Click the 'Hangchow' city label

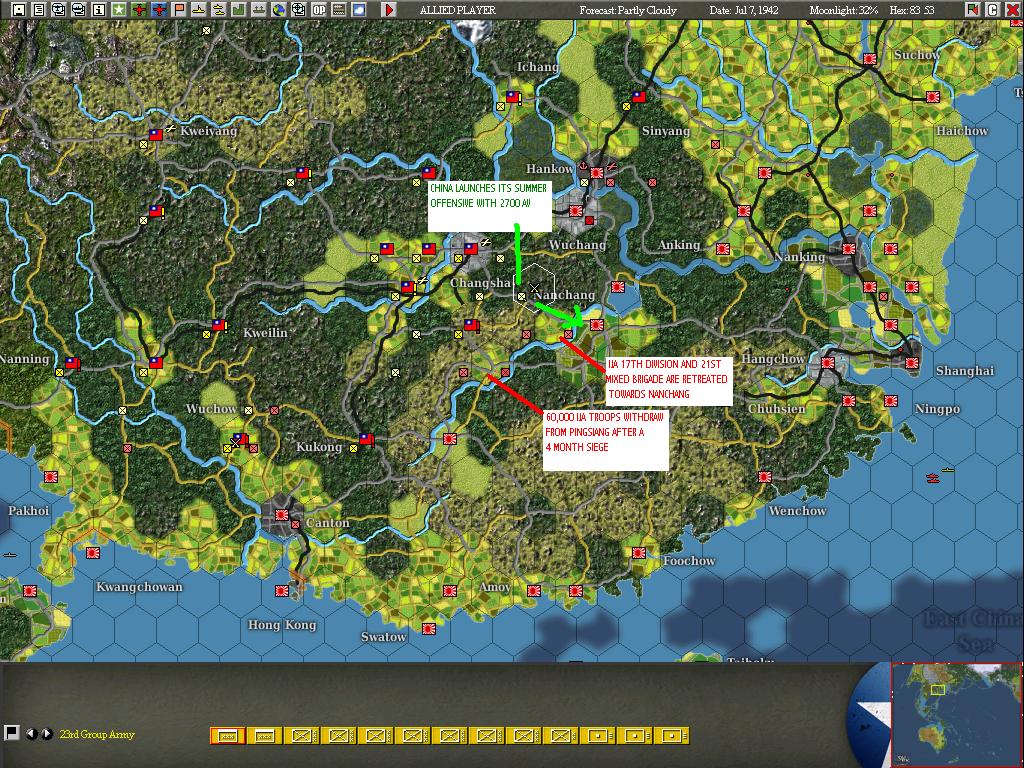(x=773, y=359)
